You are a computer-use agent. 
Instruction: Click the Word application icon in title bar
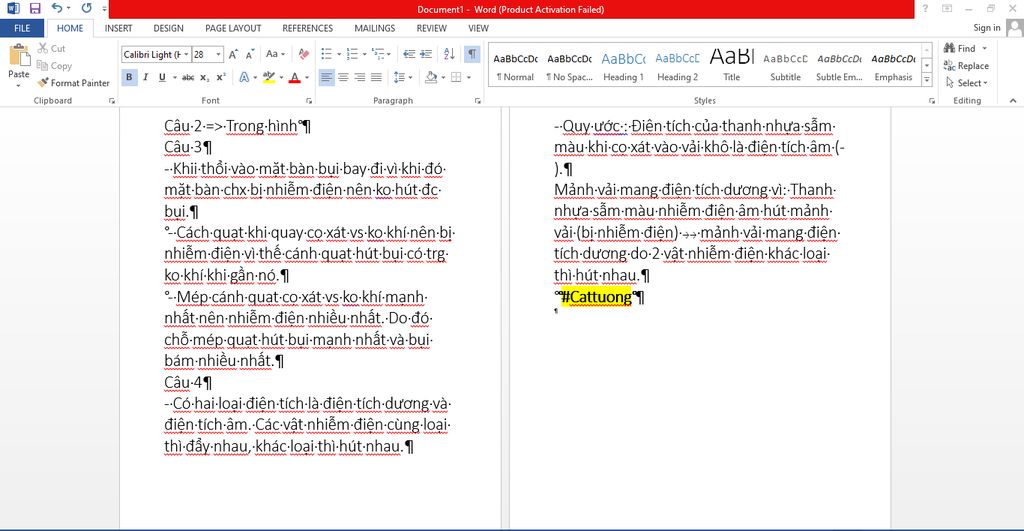tap(13, 8)
